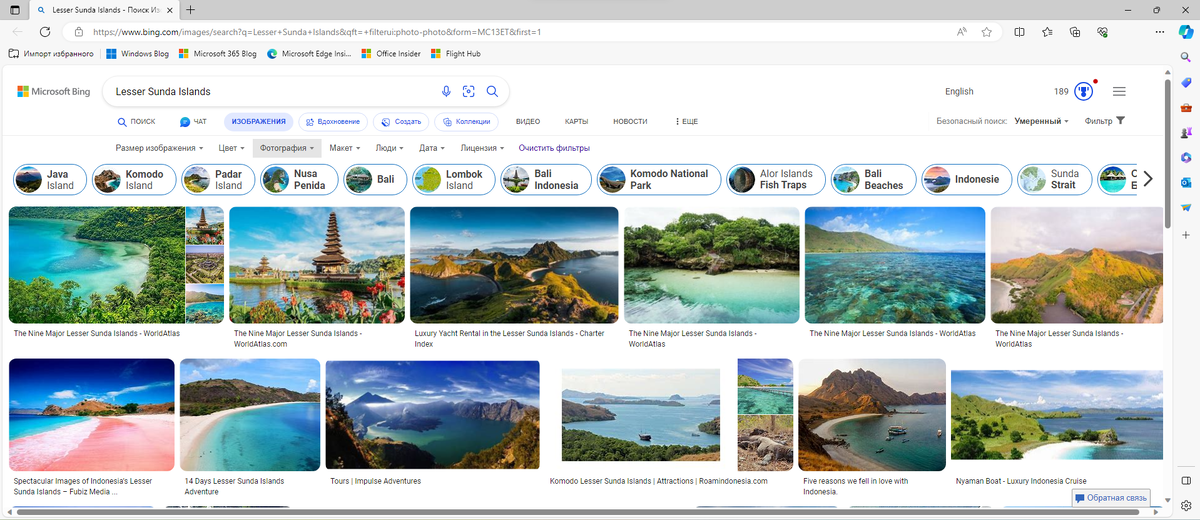The height and width of the screenshot is (520, 1200).
Task: Open Bing hamburger settings menu
Action: [x=1119, y=91]
